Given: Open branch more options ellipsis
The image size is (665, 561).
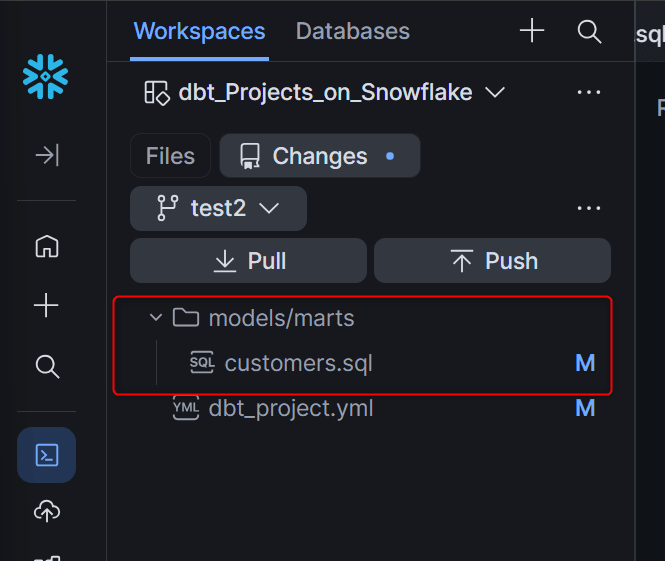Looking at the screenshot, I should (x=589, y=208).
